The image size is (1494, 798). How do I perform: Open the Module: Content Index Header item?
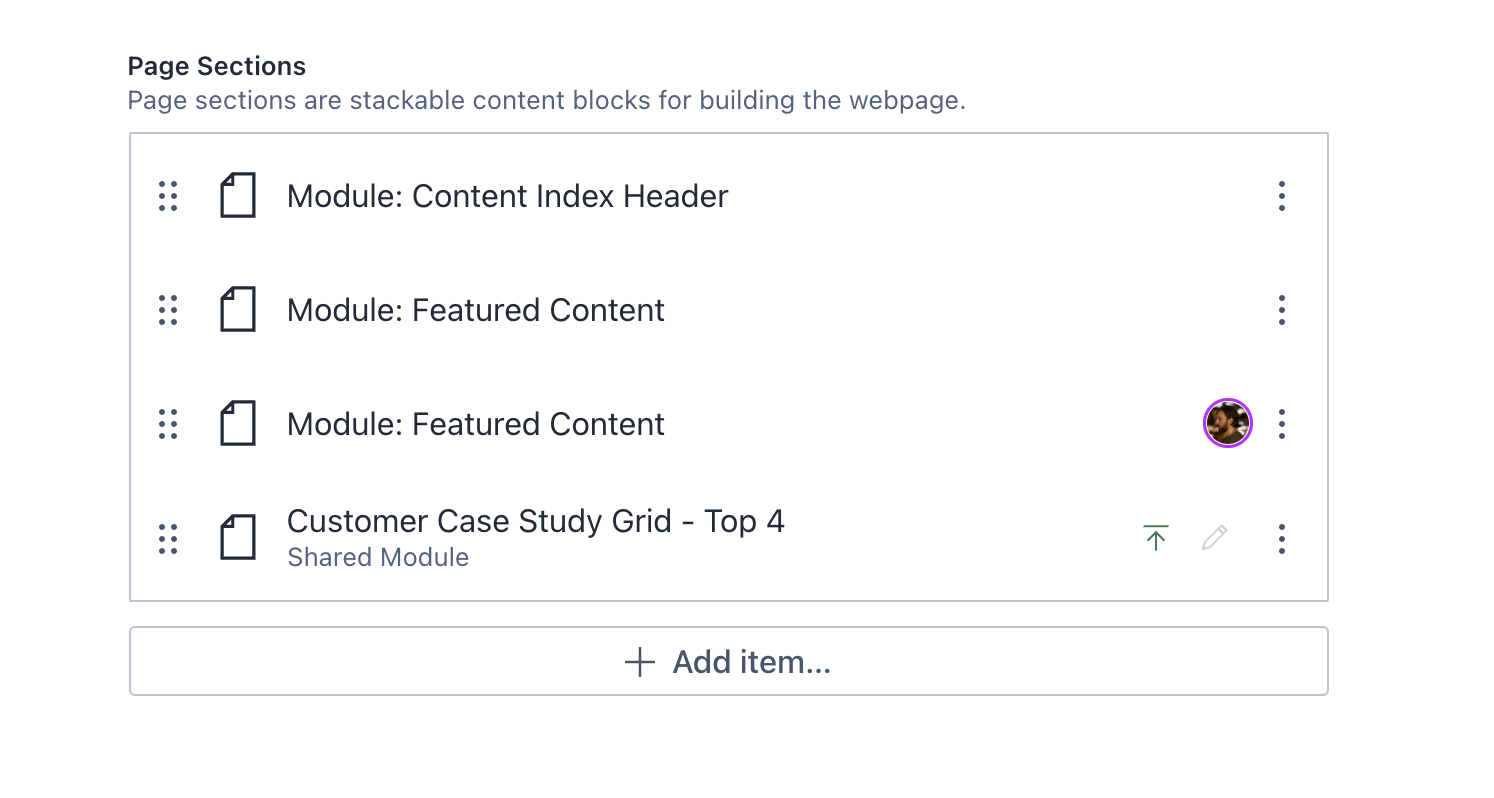point(507,196)
